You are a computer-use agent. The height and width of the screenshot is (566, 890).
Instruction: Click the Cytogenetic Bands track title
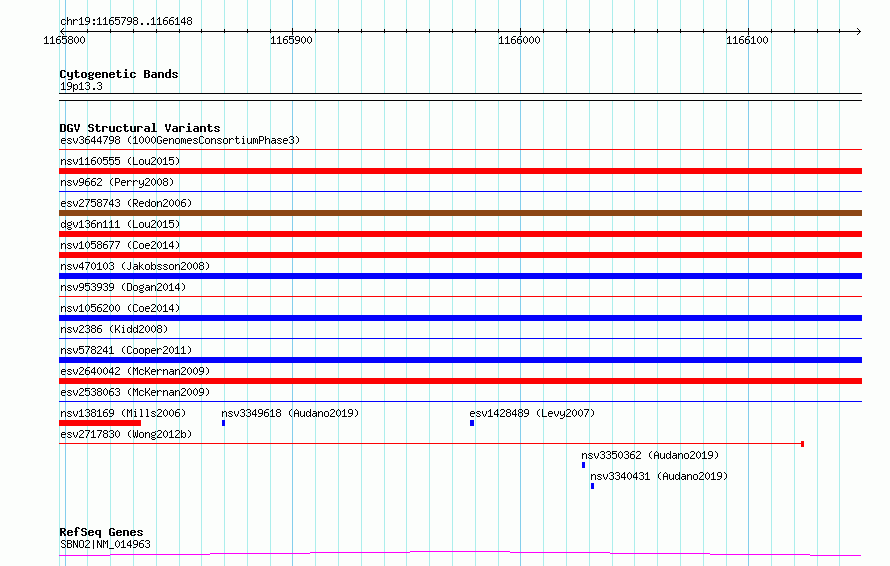[119, 74]
